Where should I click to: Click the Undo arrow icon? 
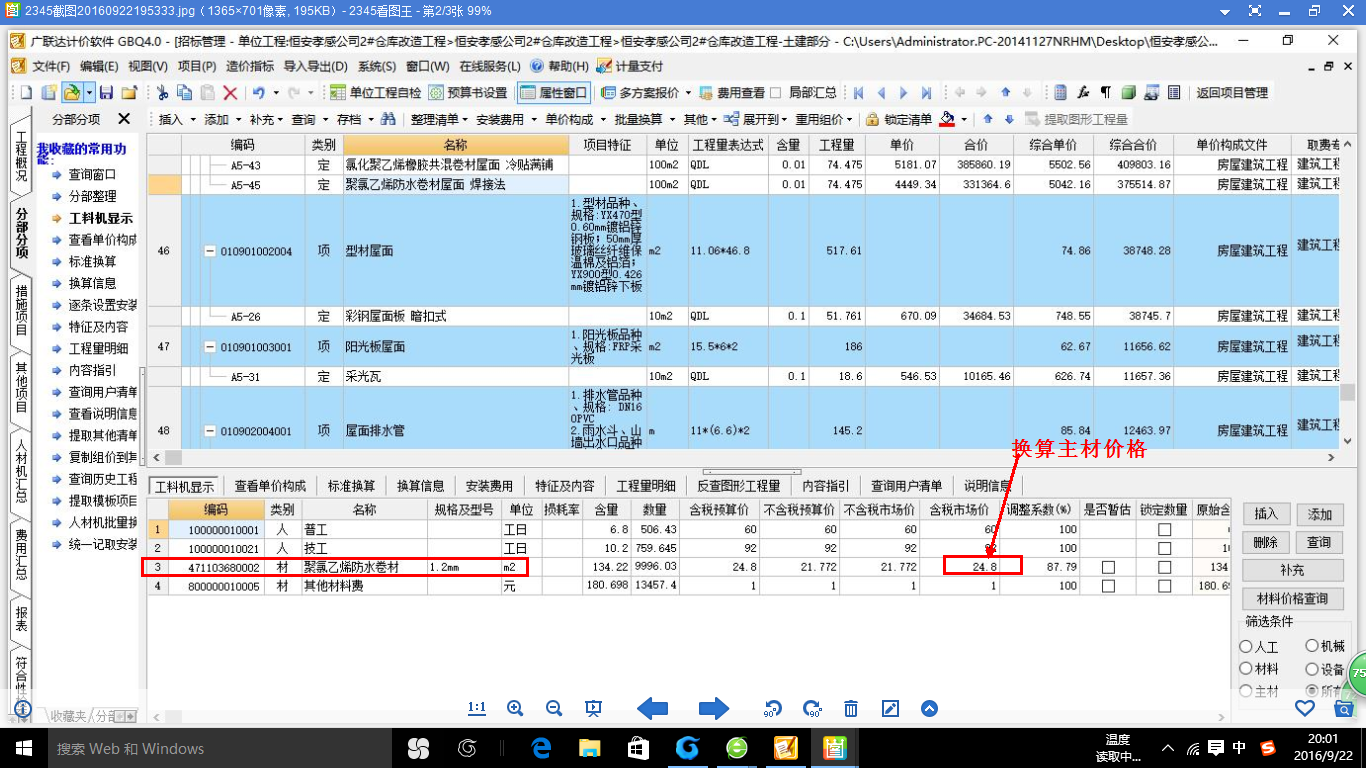pos(259,92)
